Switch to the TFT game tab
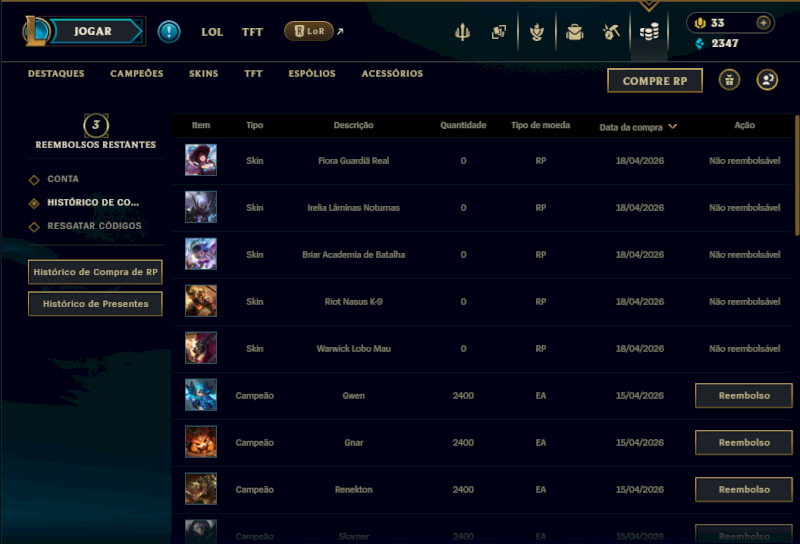 point(252,32)
